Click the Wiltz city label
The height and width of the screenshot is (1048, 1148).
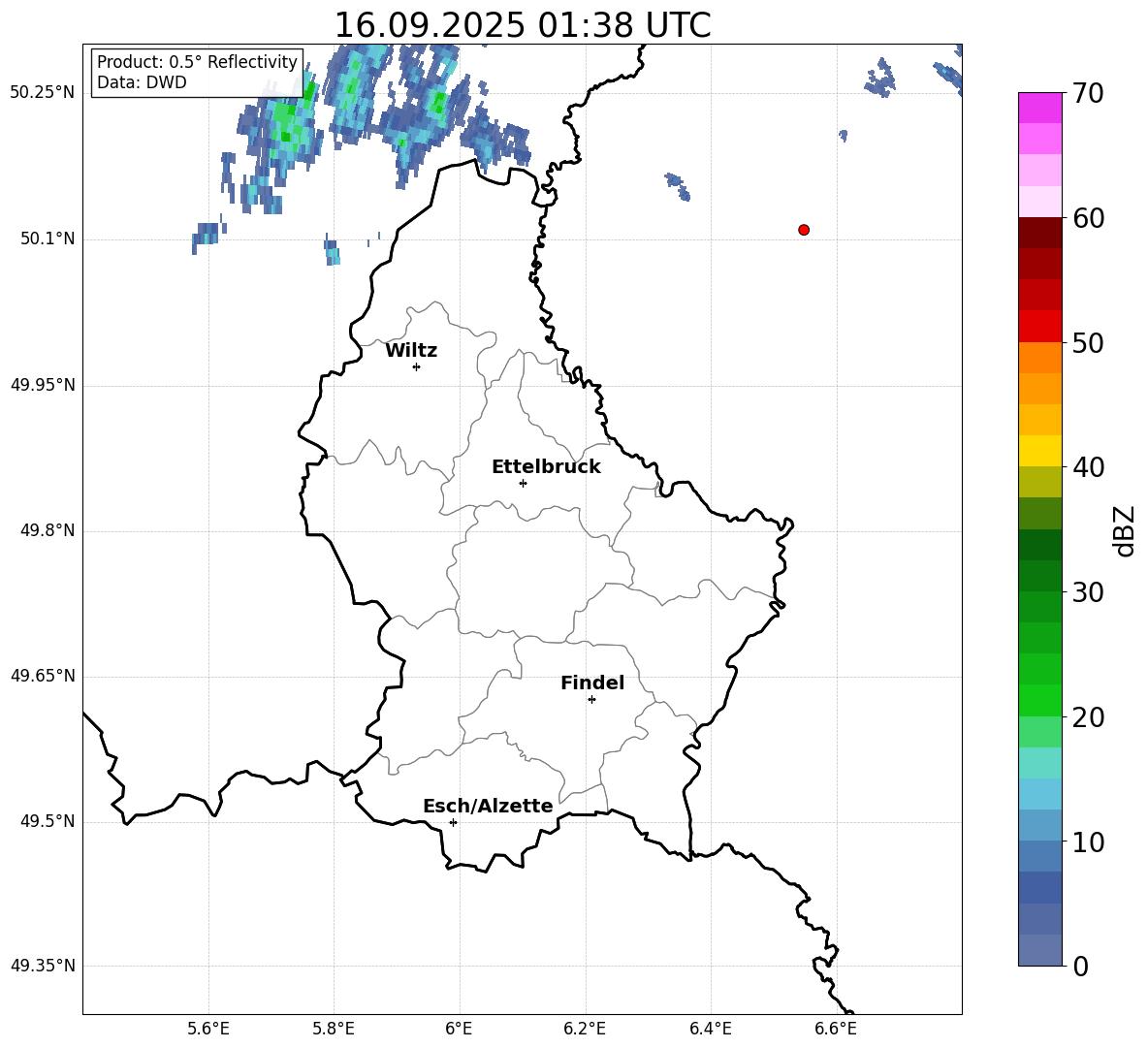click(411, 351)
